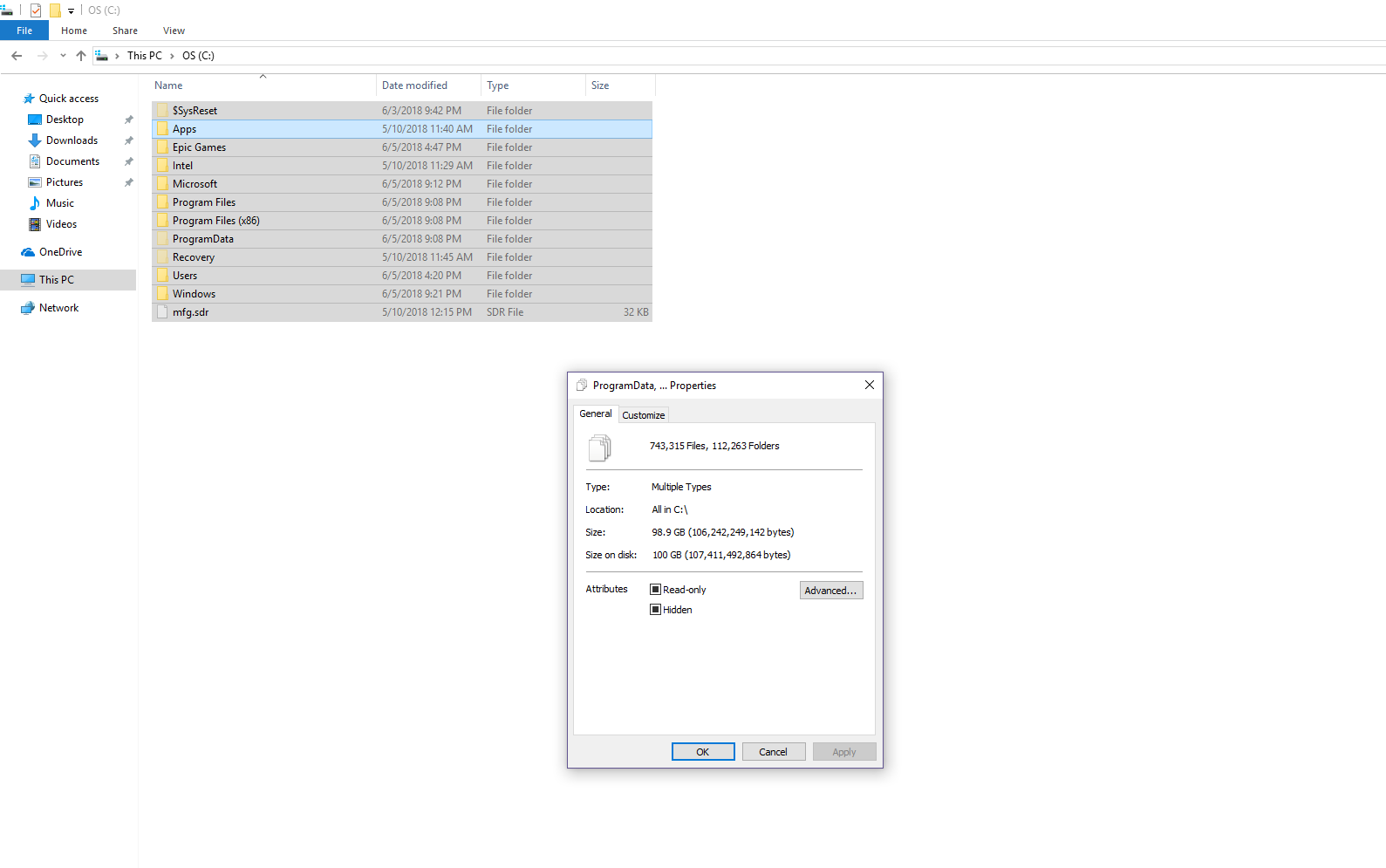Toggle the Read-only attribute checkbox
The width and height of the screenshot is (1386, 868).
tap(655, 590)
